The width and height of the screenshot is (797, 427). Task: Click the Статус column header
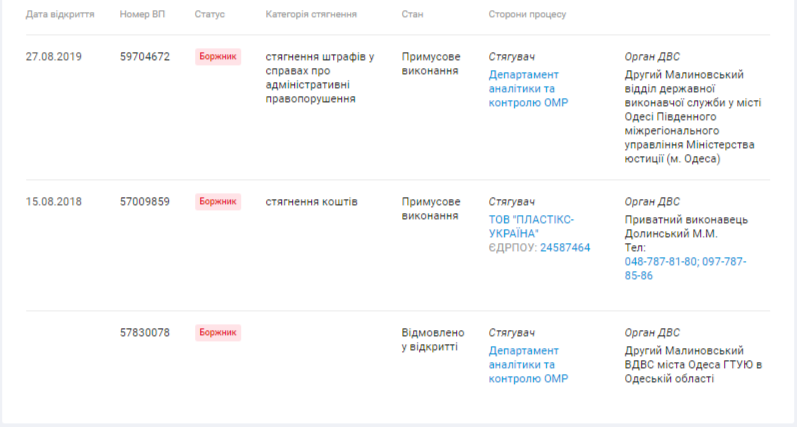point(209,14)
